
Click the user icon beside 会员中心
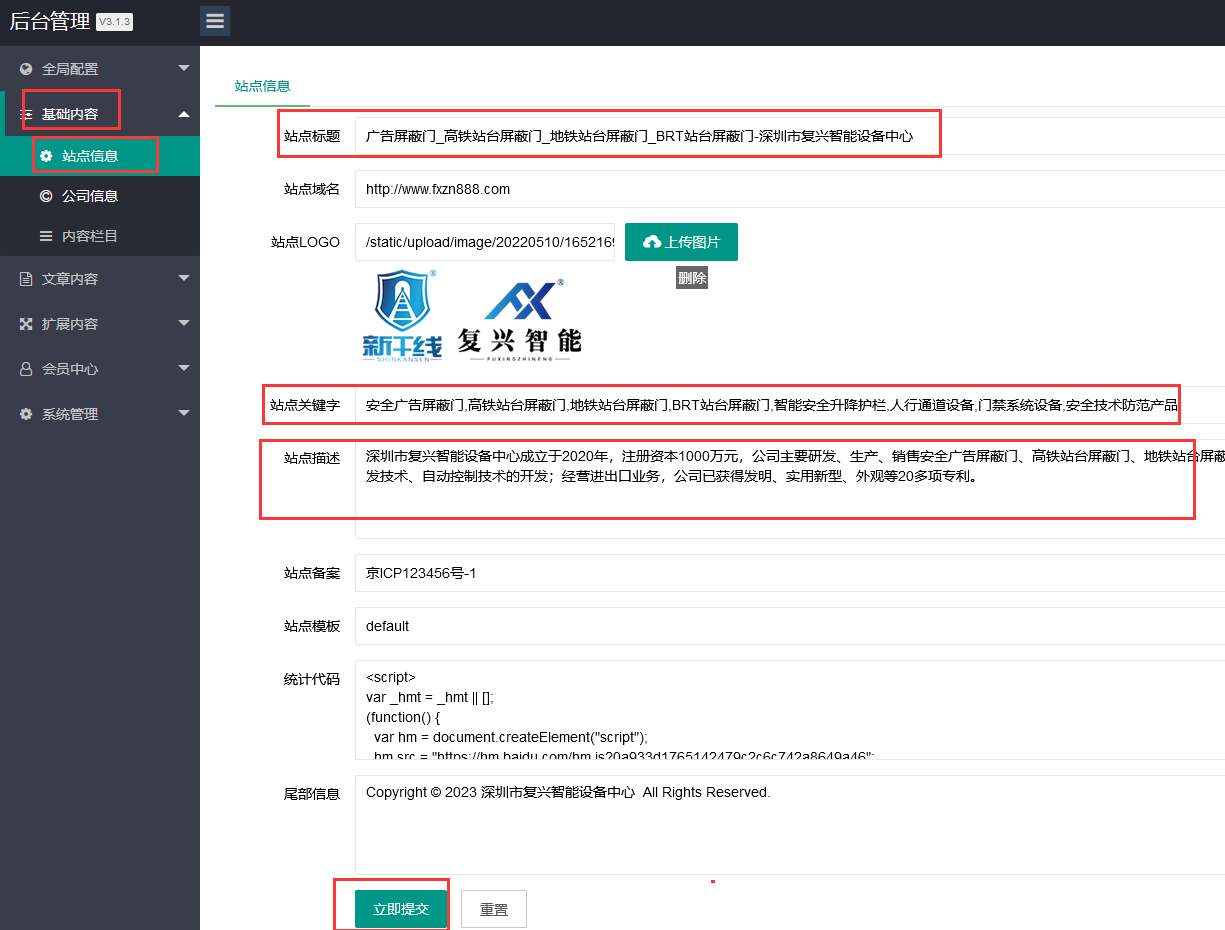point(26,369)
